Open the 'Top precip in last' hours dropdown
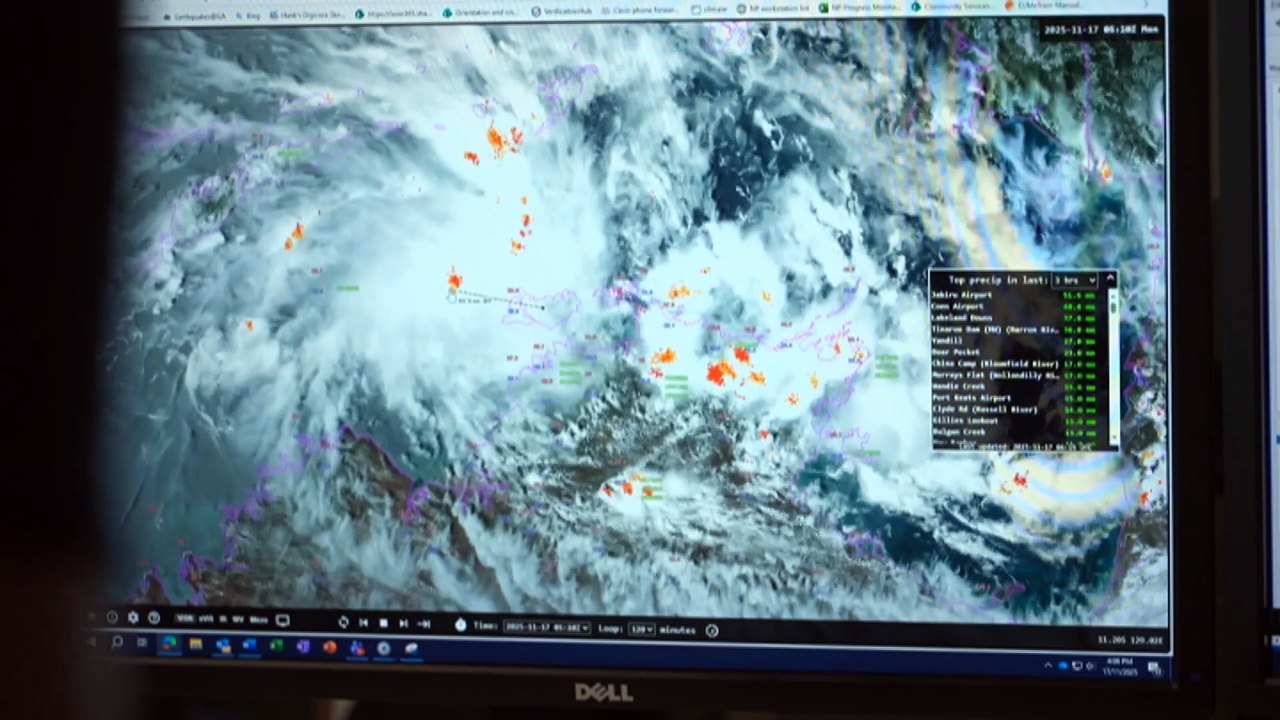 1074,281
